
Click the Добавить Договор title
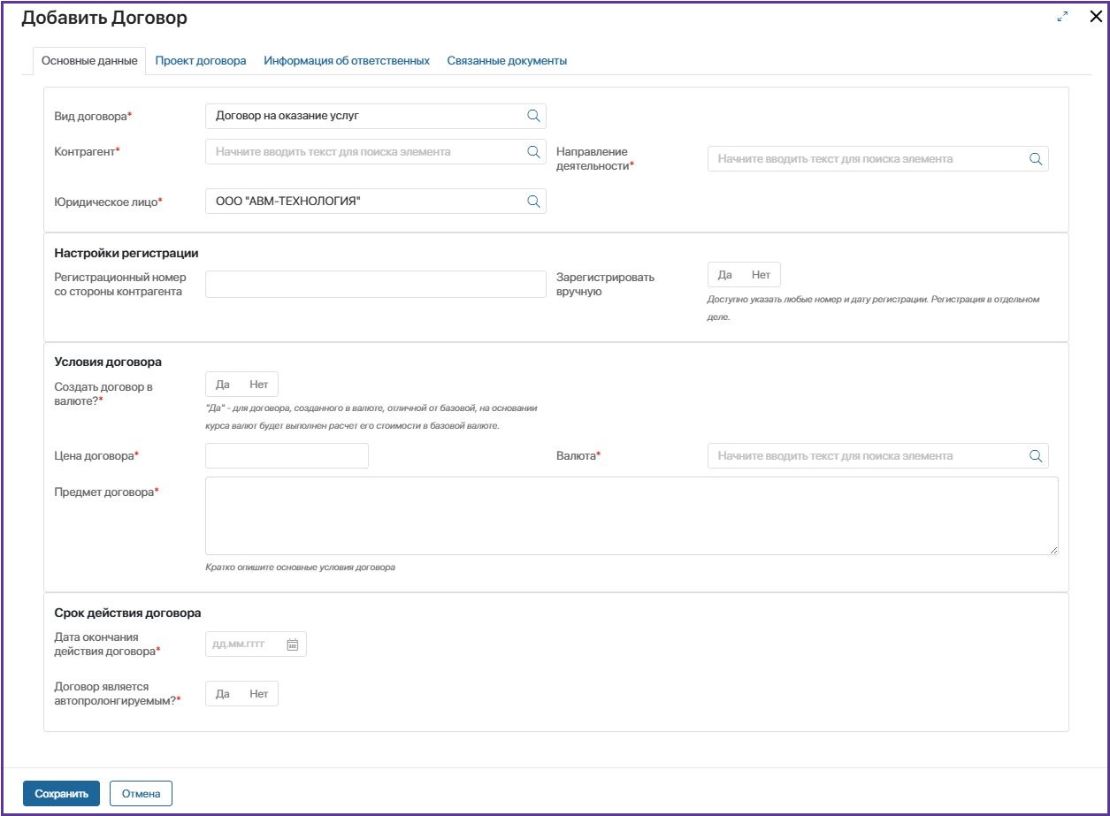tap(104, 18)
